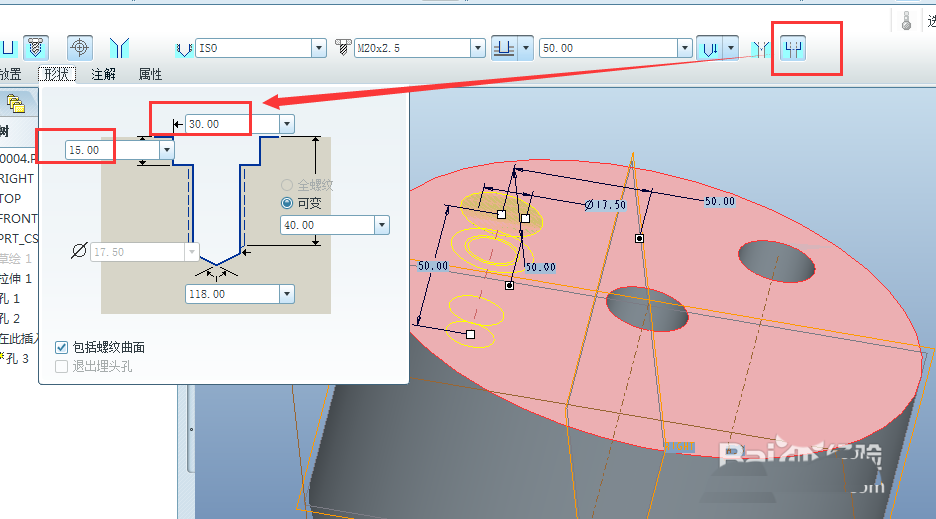This screenshot has width=936, height=519.
Task: Open the M20x2.5 screw size dropdown
Action: click(478, 48)
